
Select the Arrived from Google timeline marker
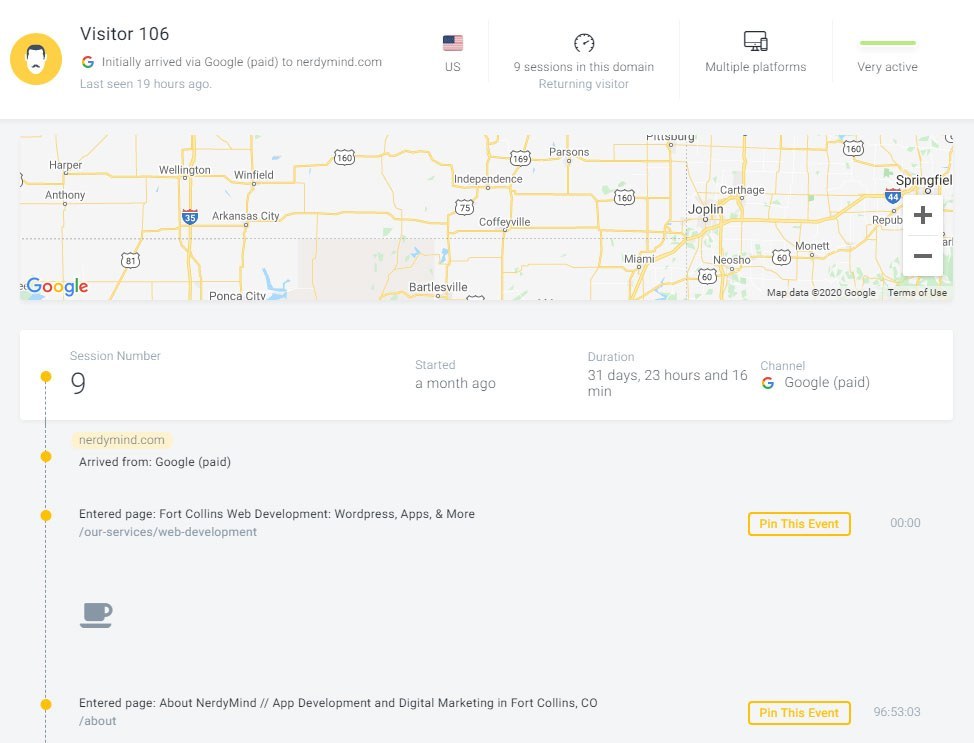coord(46,457)
